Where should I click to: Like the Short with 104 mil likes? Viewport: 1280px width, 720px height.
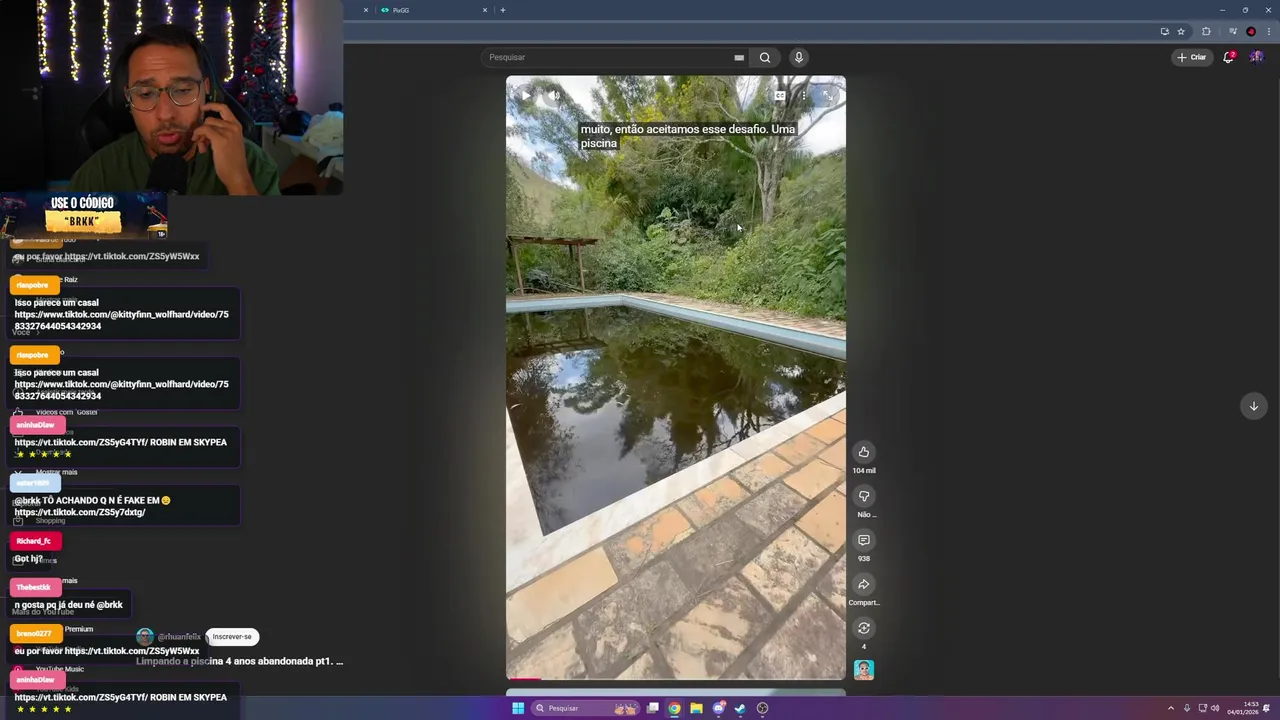[x=864, y=452]
